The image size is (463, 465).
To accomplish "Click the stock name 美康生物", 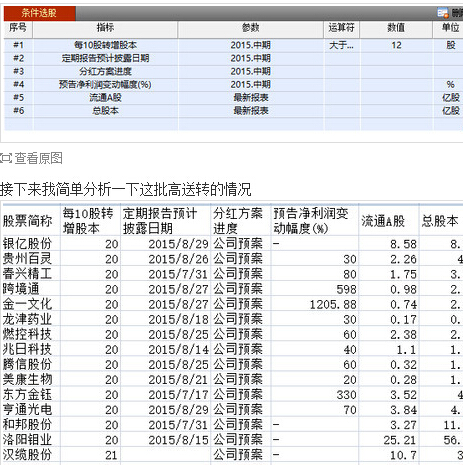I will pyautogui.click(x=27, y=379).
